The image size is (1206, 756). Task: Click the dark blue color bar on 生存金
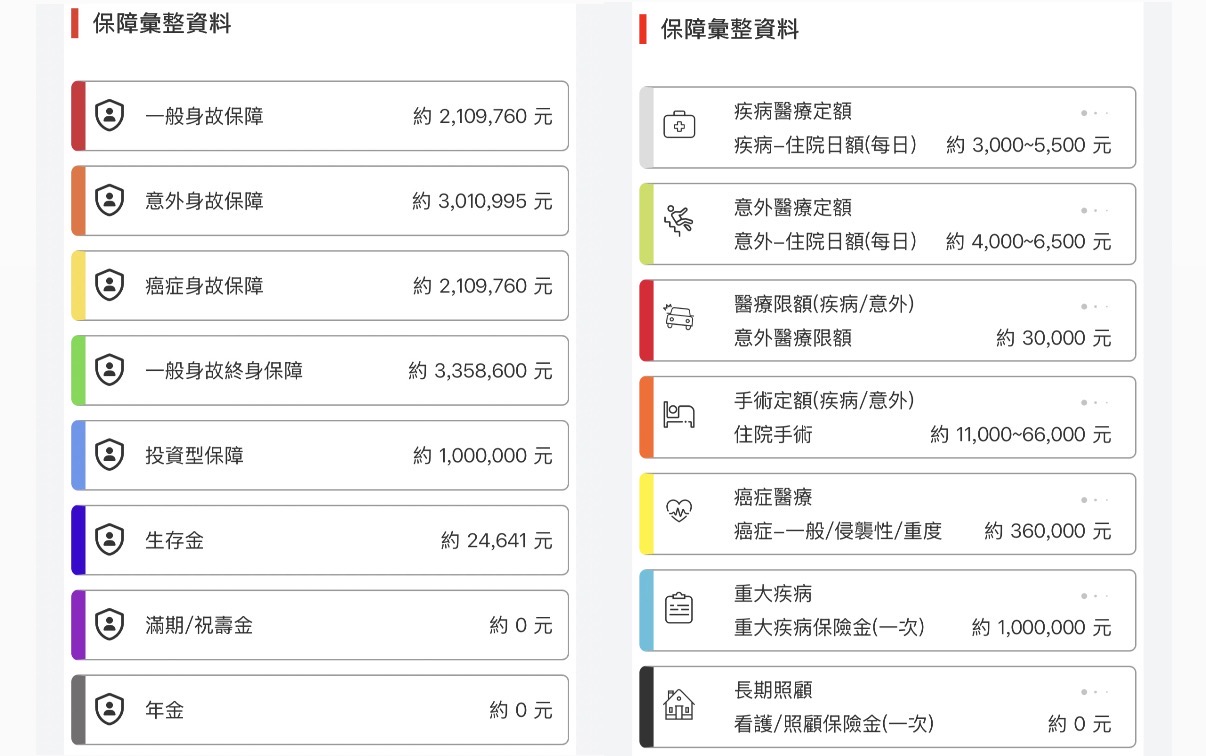coord(78,540)
